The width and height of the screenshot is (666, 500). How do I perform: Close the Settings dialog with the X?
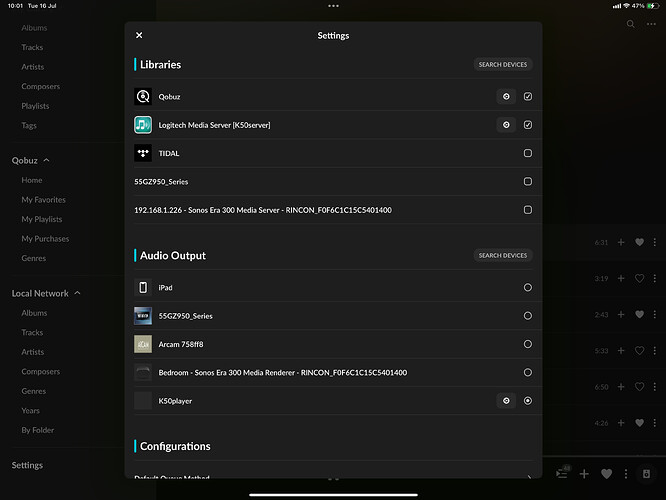point(139,35)
